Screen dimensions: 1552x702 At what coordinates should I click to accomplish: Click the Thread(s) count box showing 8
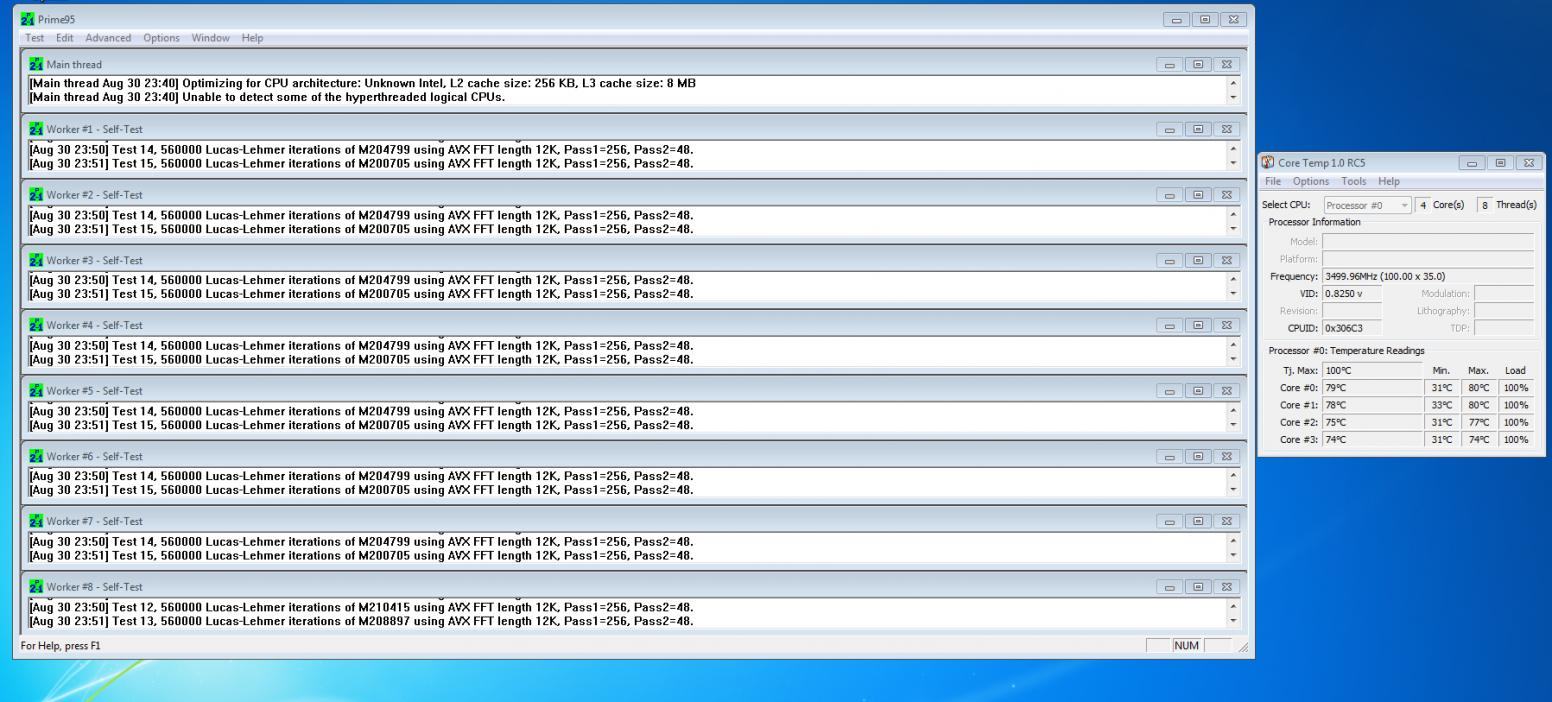1484,205
